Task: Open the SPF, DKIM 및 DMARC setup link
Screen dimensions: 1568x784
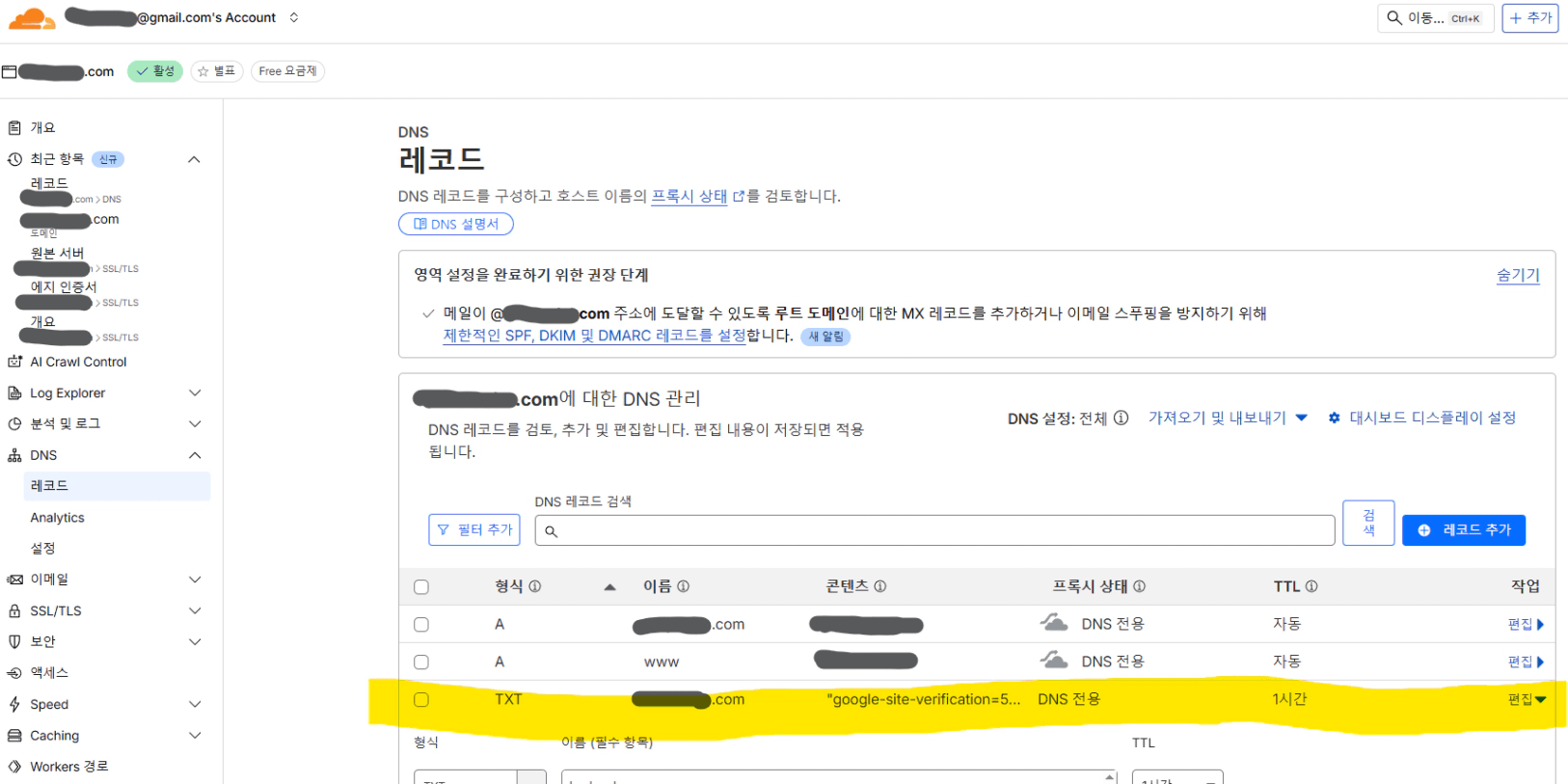Action: pyautogui.click(x=595, y=336)
